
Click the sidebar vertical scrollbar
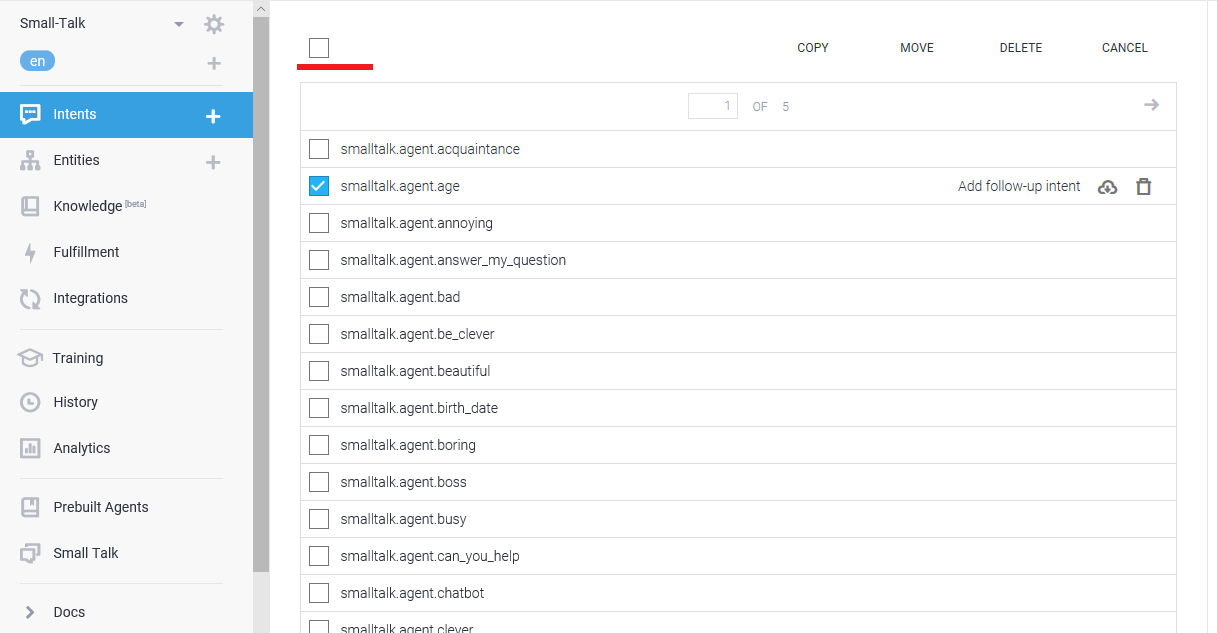pyautogui.click(x=261, y=300)
